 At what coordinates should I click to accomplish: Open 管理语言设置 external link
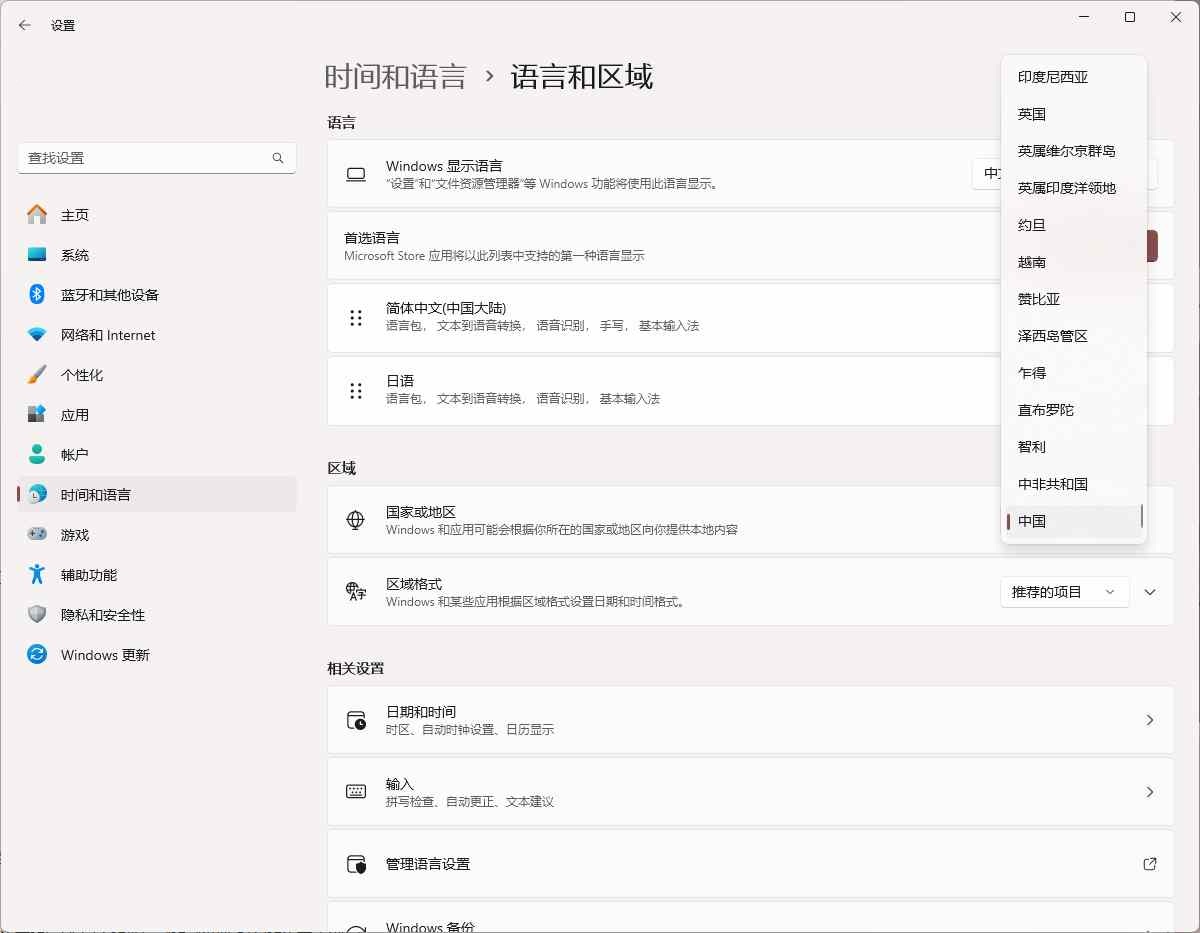click(x=751, y=864)
